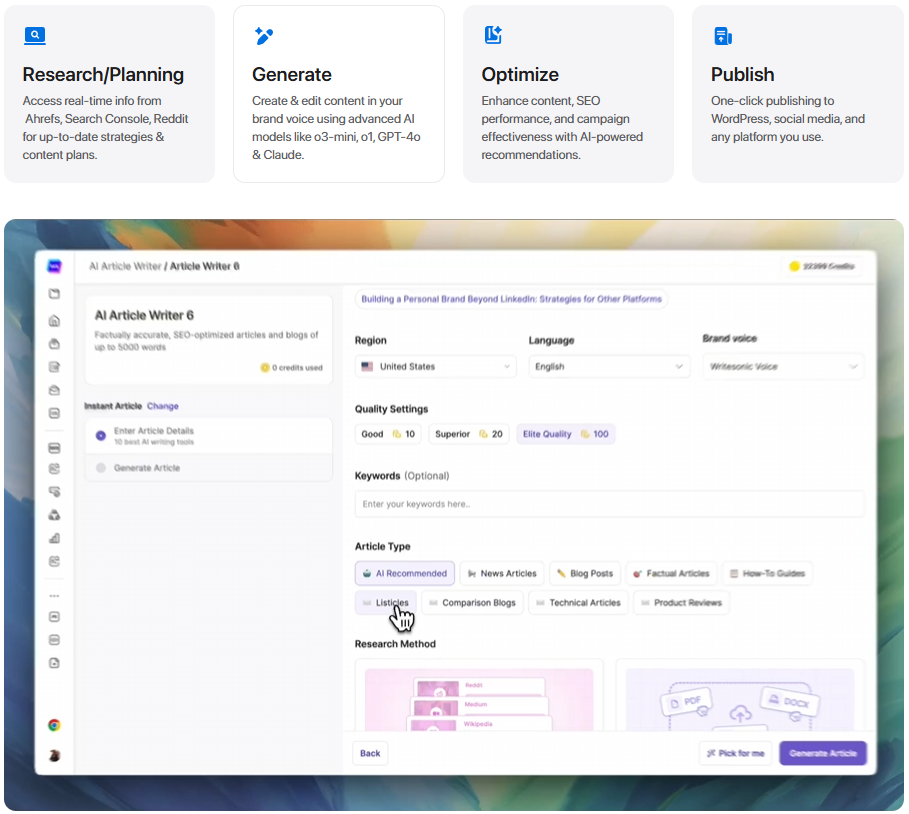Select Listicles article type
909x814 pixels.
[x=386, y=603]
